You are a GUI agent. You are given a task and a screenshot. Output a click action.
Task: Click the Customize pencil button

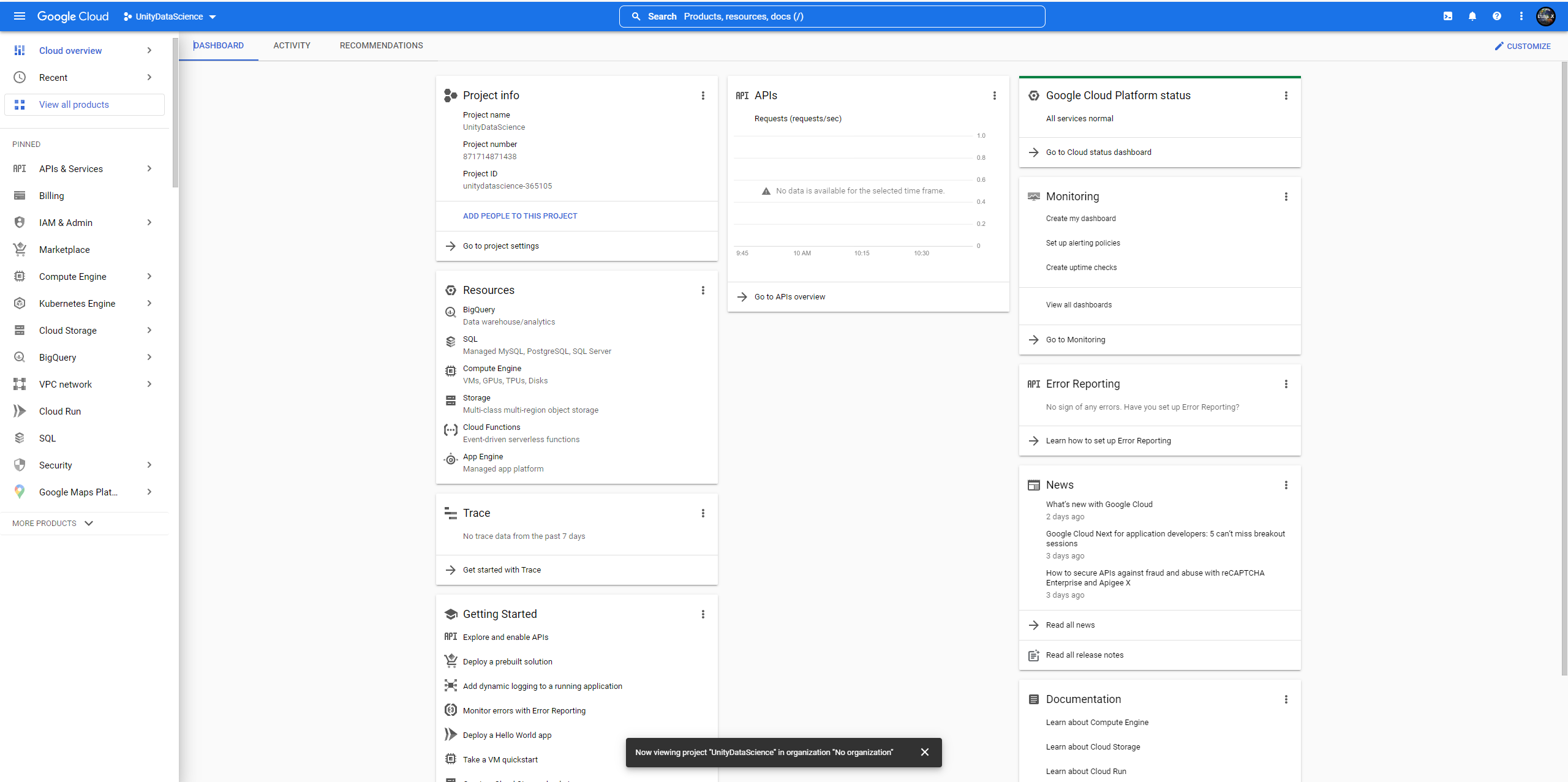pyautogui.click(x=1523, y=46)
